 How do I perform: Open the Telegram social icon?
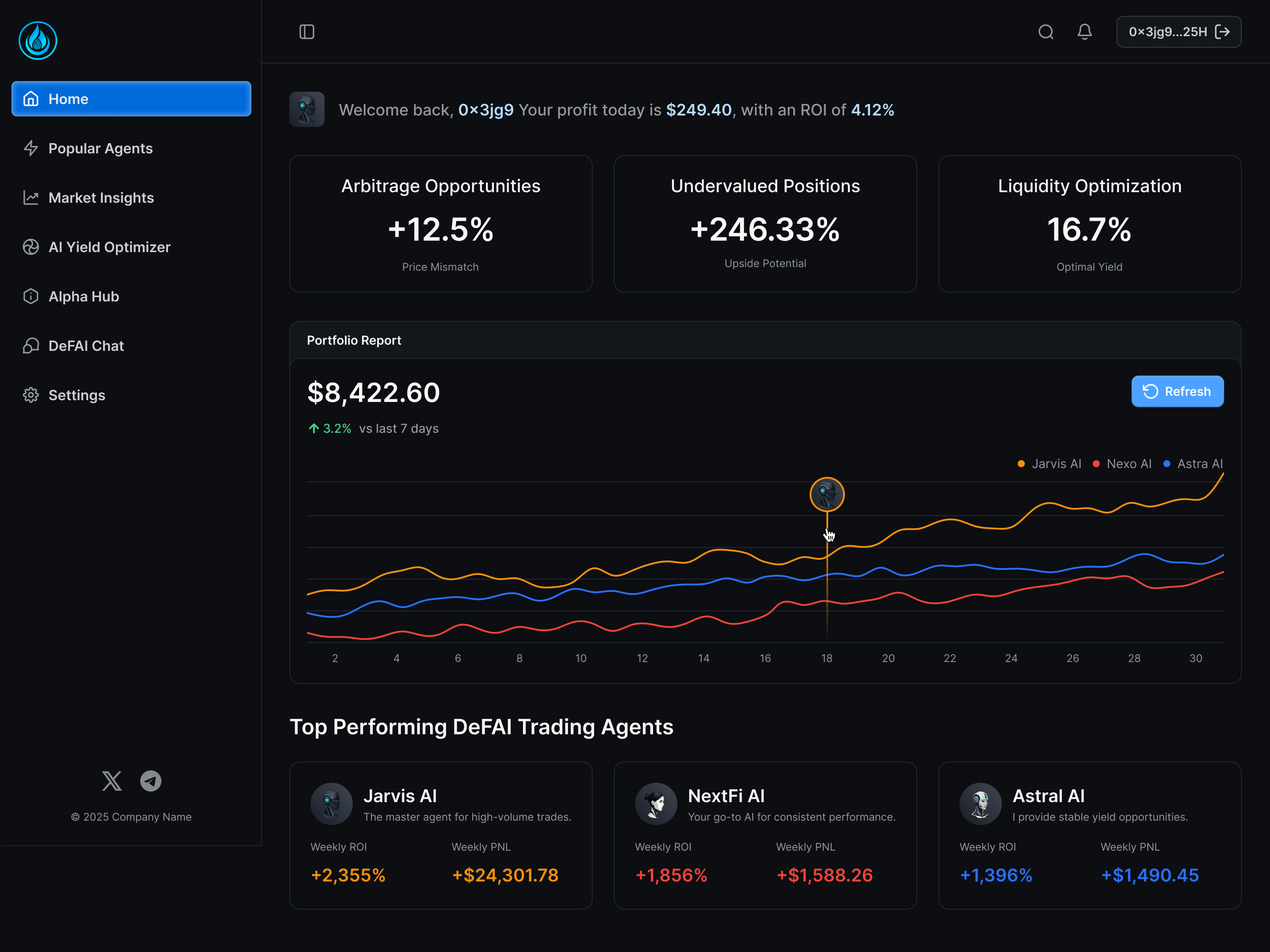pos(150,781)
